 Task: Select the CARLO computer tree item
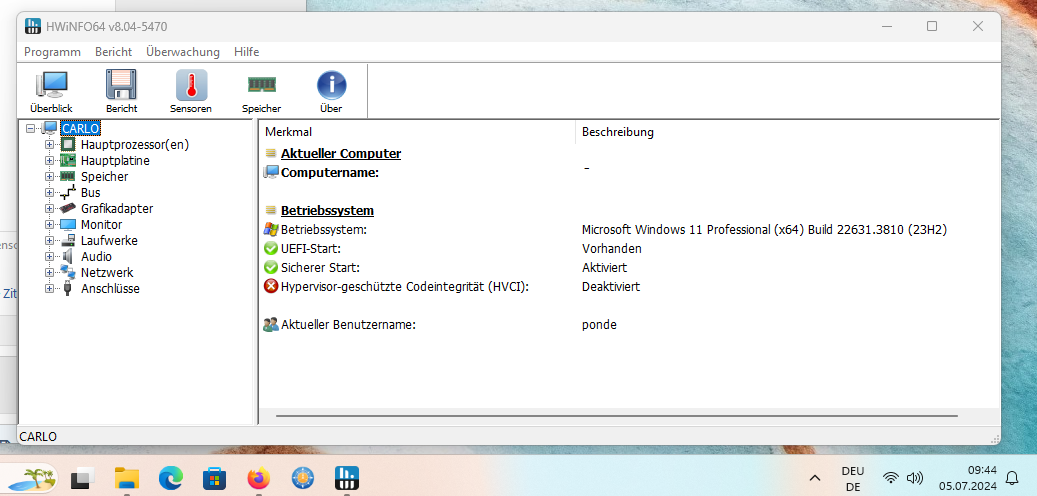pos(81,128)
